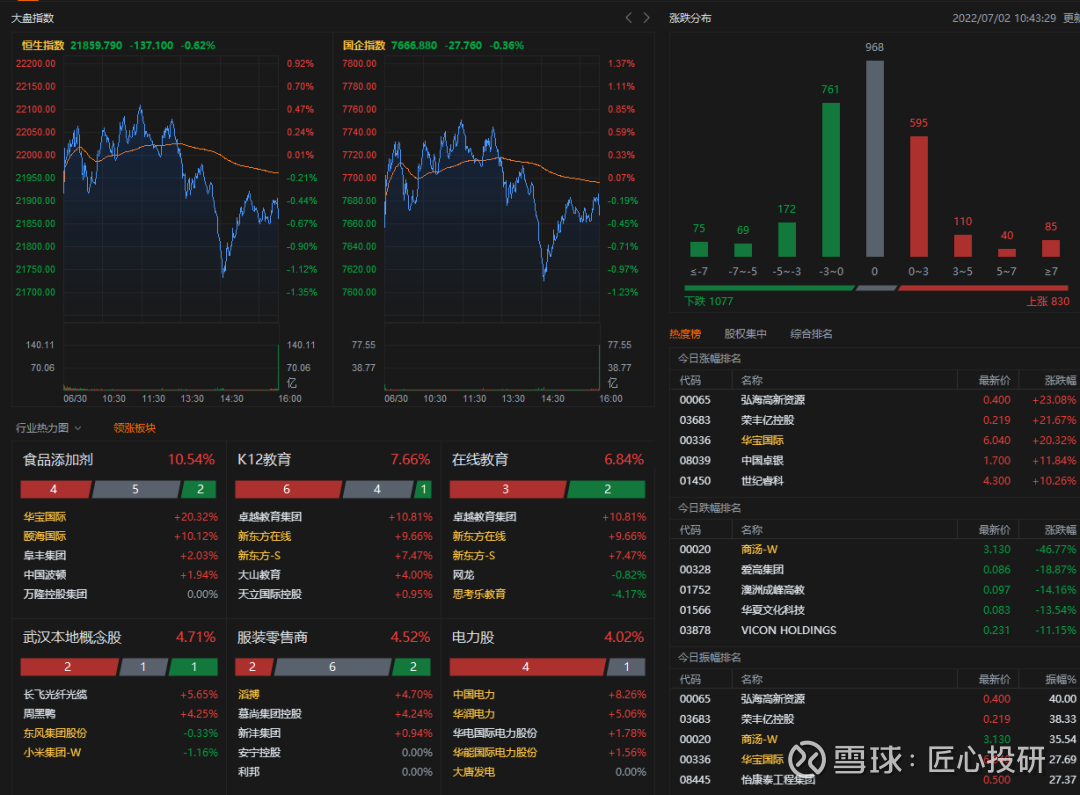Switch to the 综合排名 tab
1080x795 pixels.
[x=811, y=334]
